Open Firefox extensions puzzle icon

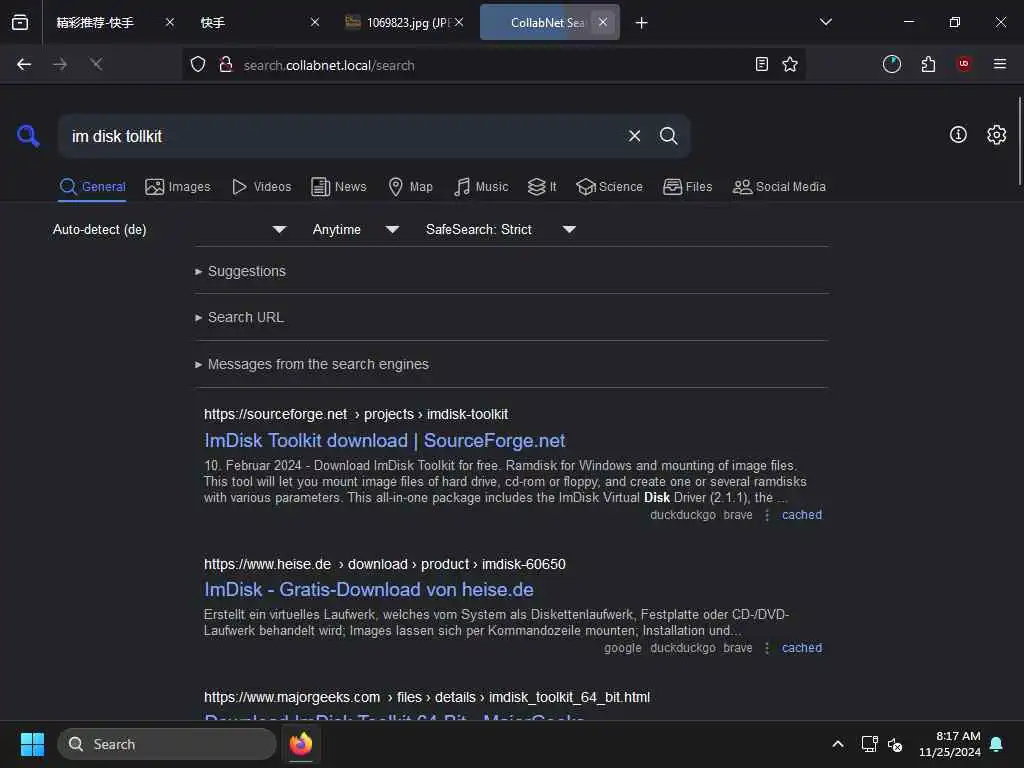[928, 64]
